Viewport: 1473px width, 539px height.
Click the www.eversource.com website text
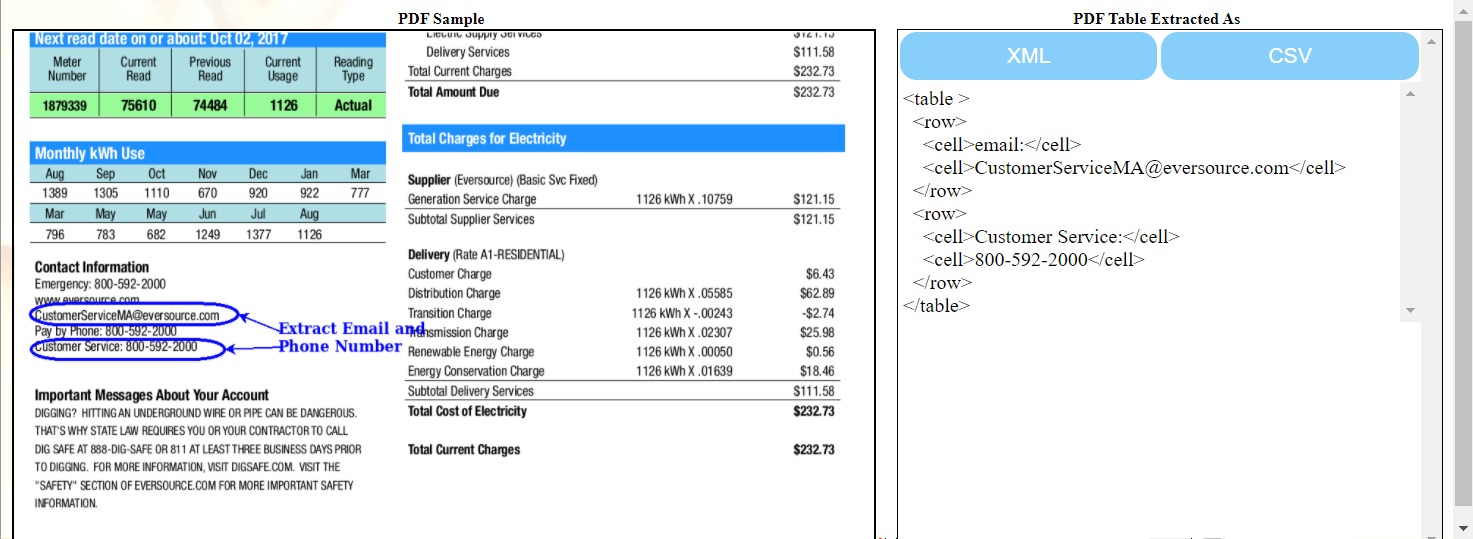[x=87, y=300]
